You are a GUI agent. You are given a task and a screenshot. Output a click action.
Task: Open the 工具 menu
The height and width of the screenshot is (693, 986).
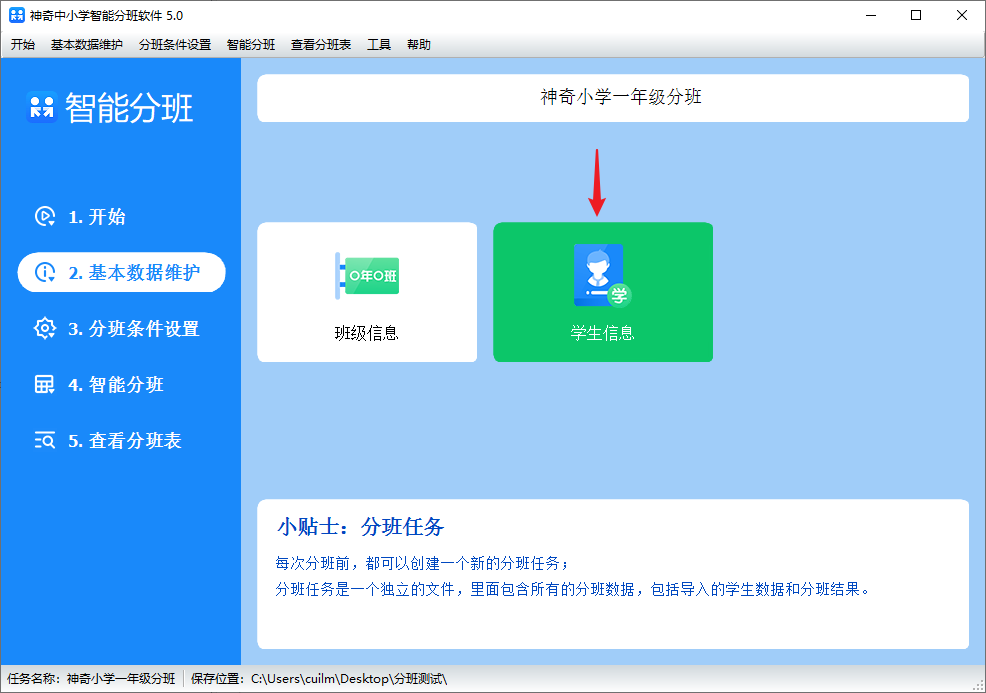point(379,45)
